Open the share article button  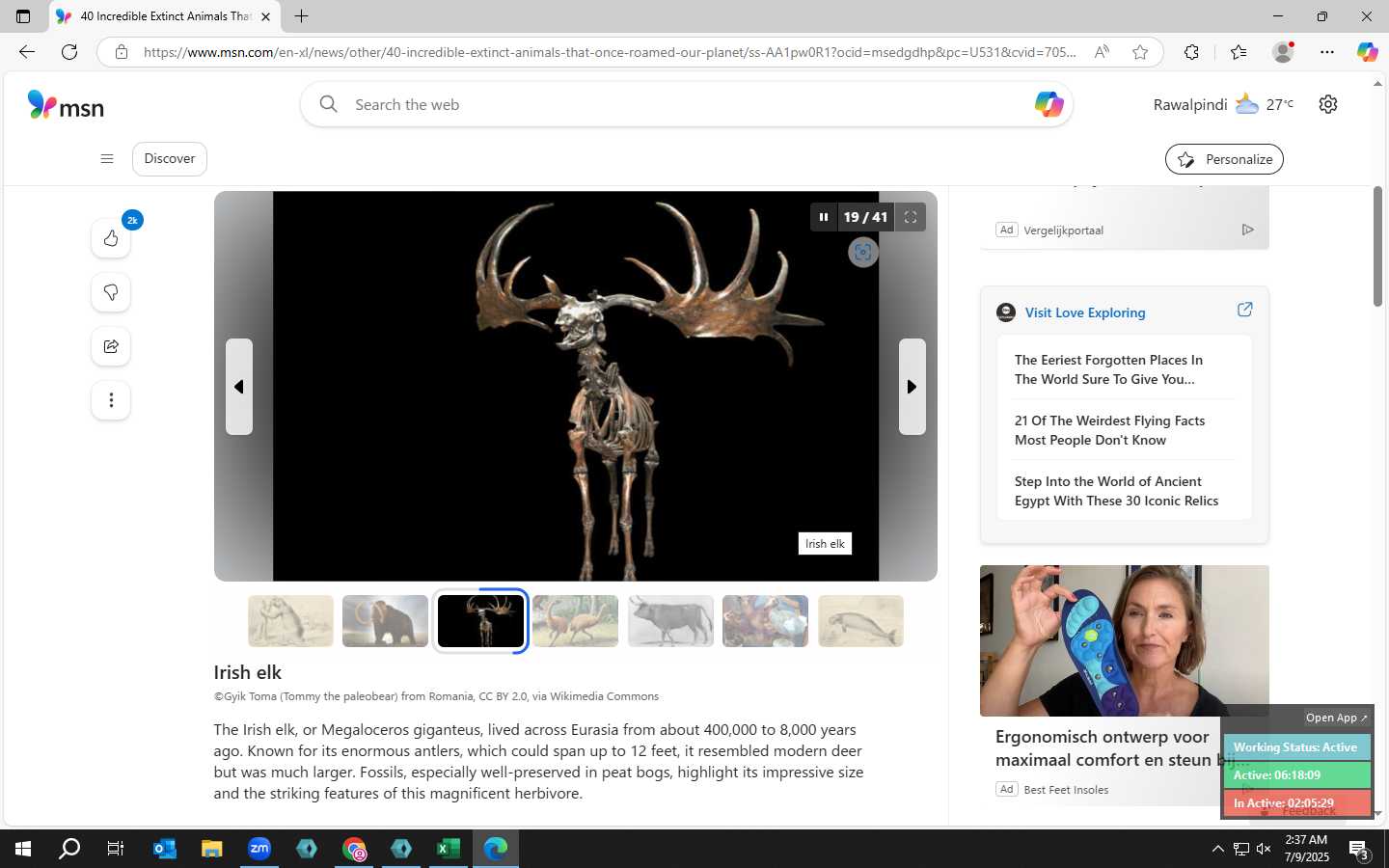pos(111,346)
